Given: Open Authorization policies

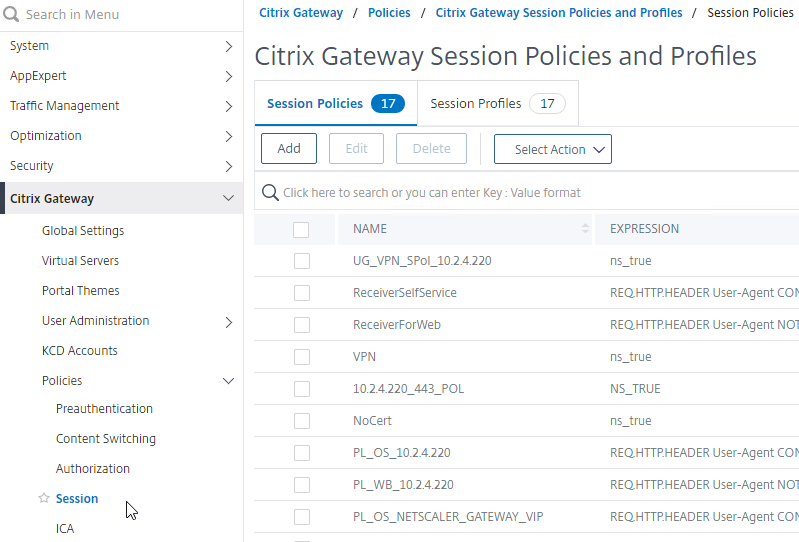Looking at the screenshot, I should click(x=93, y=469).
